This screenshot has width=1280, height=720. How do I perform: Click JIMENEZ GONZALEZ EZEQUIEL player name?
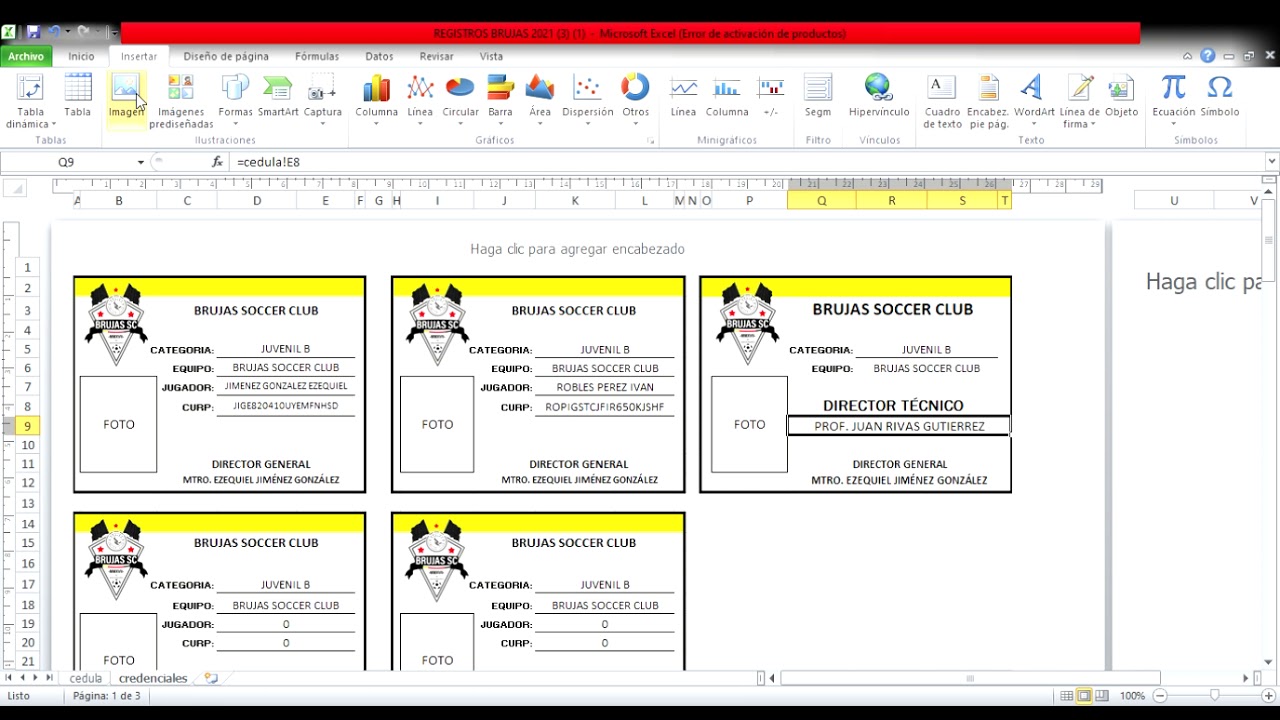point(286,386)
